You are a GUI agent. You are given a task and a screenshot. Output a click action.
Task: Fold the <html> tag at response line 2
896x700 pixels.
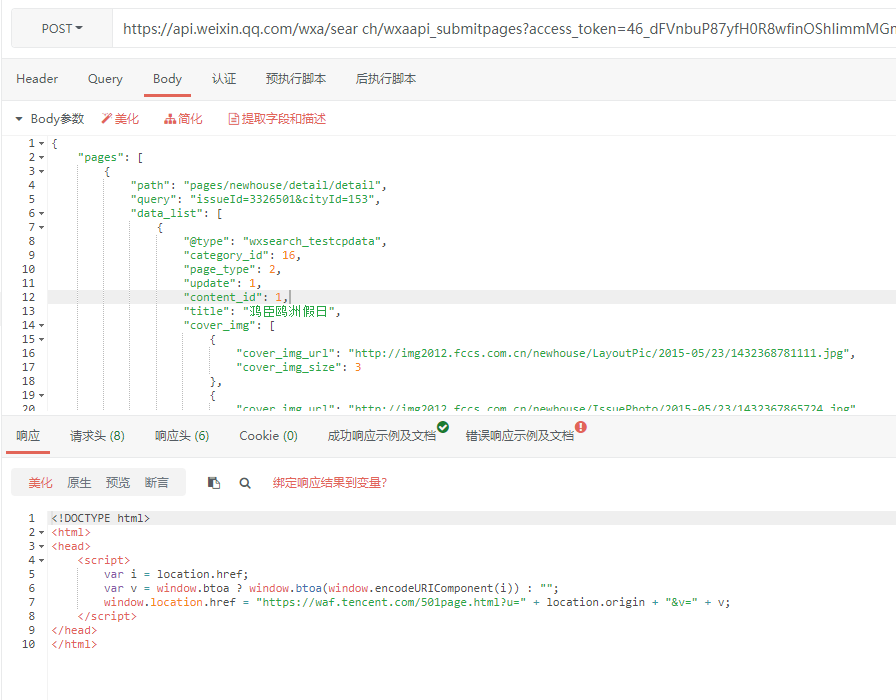click(x=42, y=533)
